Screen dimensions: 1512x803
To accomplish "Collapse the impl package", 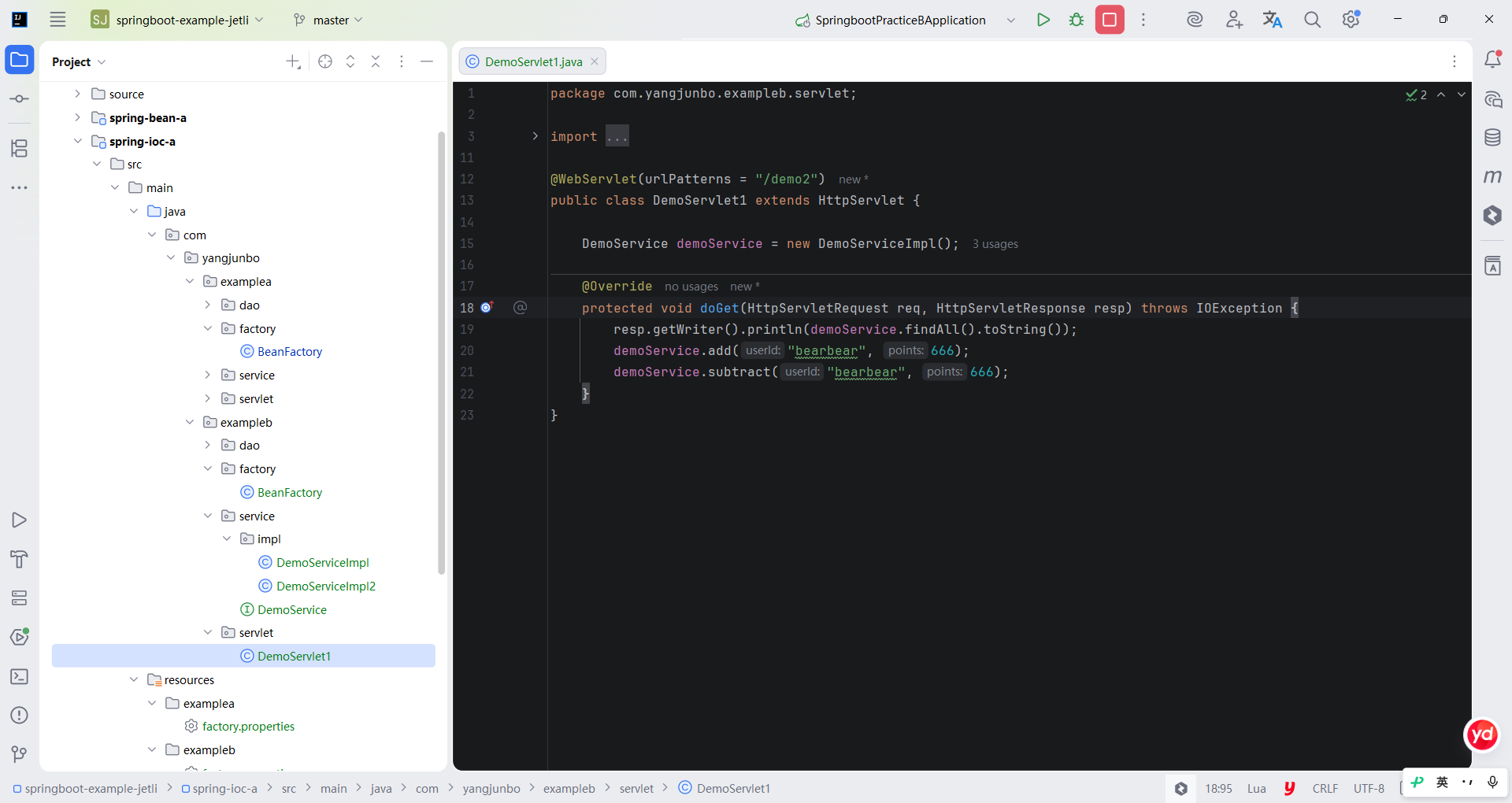I will pos(227,538).
